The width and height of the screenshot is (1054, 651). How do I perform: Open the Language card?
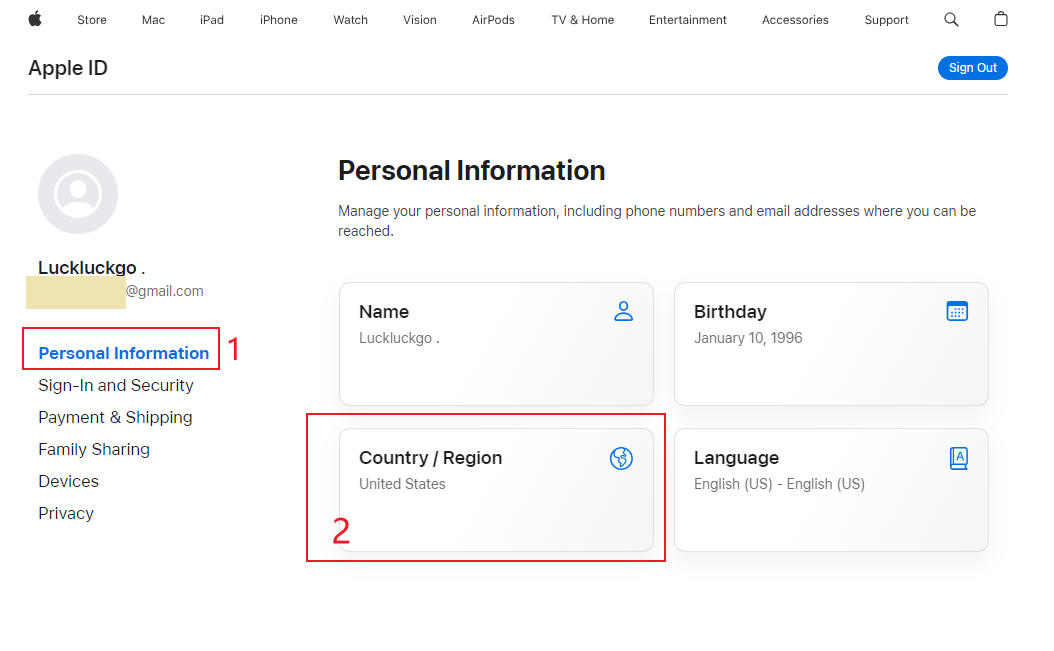[x=831, y=490]
